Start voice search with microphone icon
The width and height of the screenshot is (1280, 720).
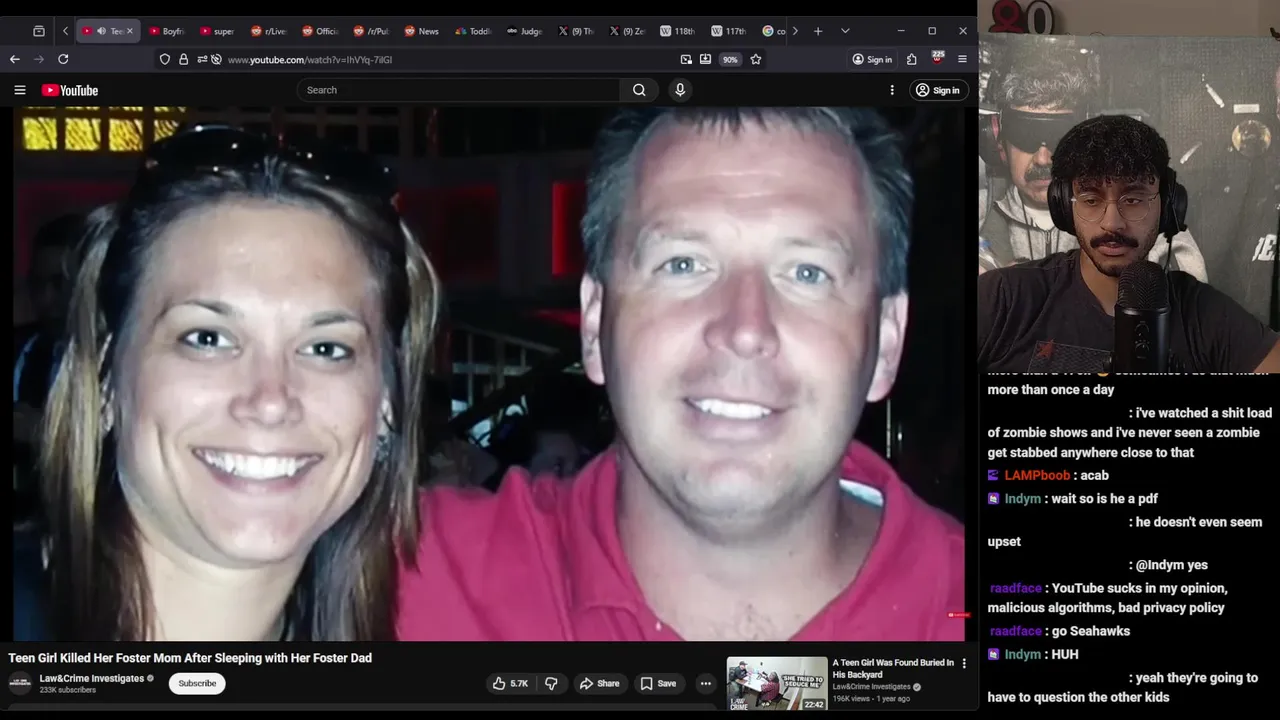point(680,90)
